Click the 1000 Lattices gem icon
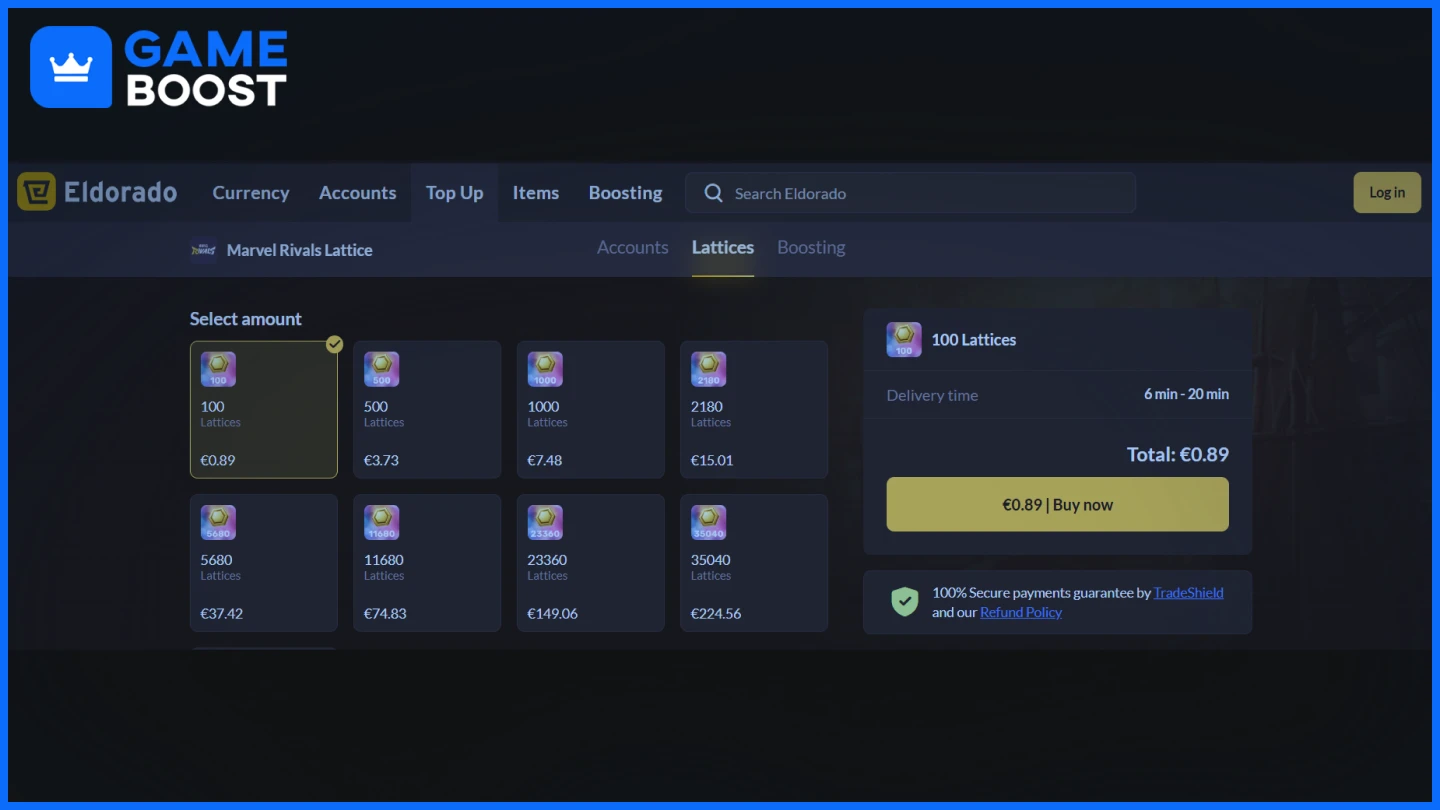 (545, 369)
